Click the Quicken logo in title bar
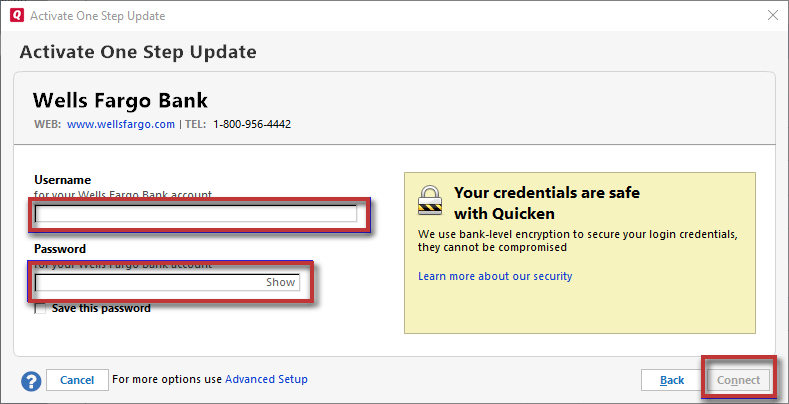 (x=15, y=16)
